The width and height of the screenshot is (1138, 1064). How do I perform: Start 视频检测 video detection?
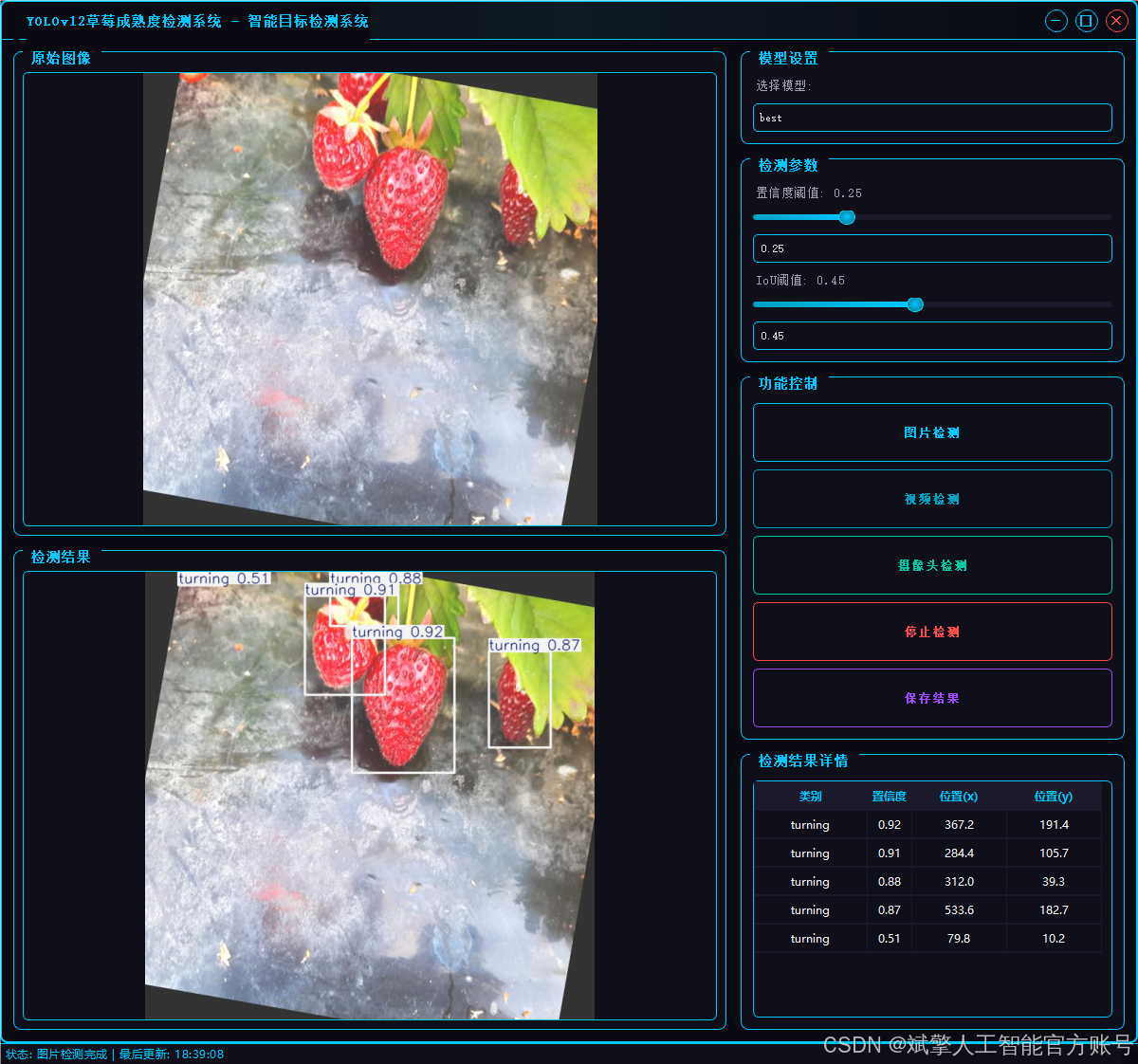point(932,499)
